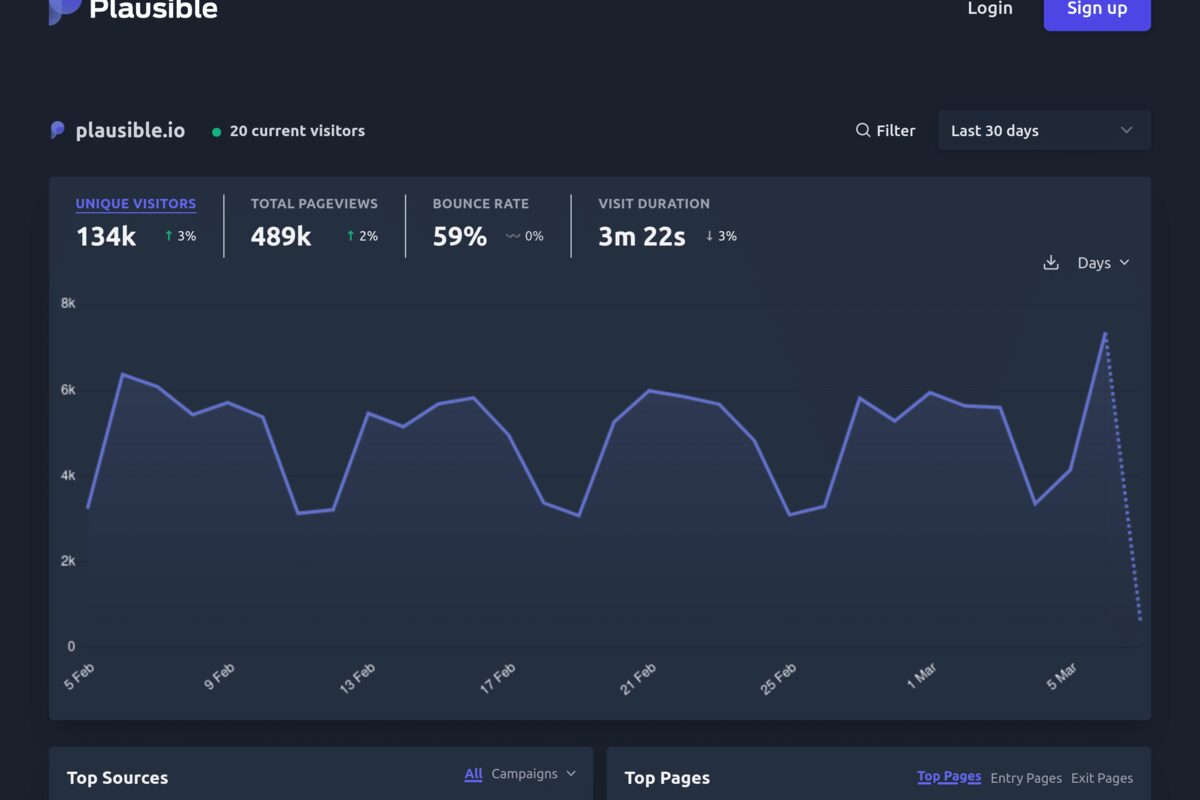Click the chart peak near 5 Mar
This screenshot has height=800, width=1200.
point(1105,333)
